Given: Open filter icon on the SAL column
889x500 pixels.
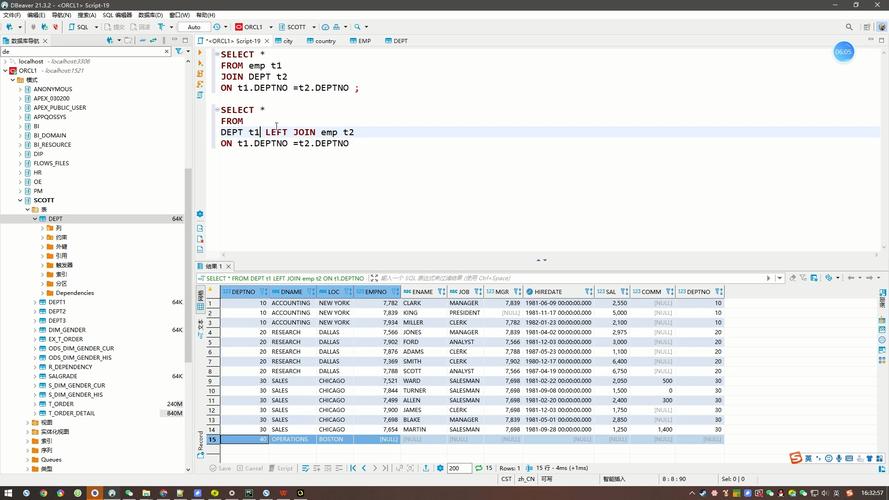Looking at the screenshot, I should click(624, 291).
